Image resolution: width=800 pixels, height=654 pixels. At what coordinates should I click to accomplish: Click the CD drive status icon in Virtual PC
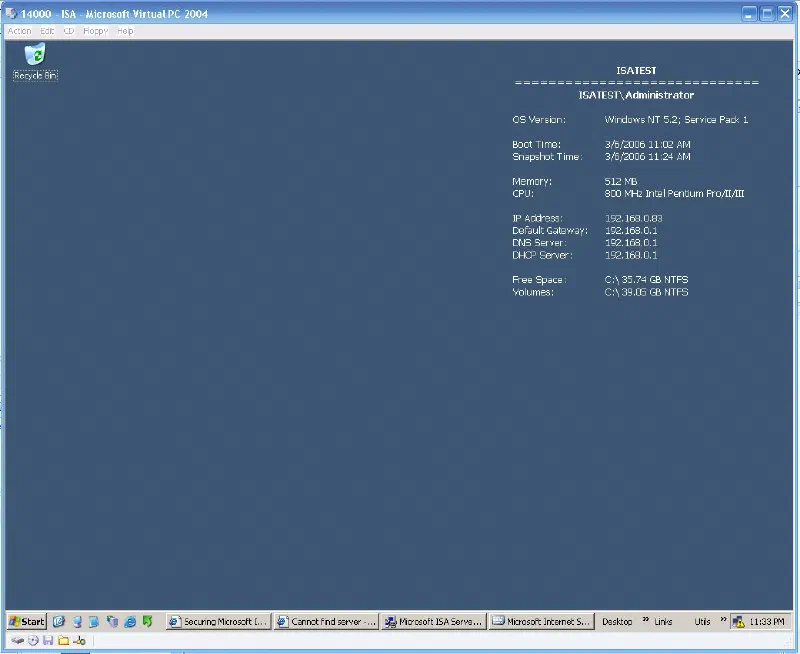tap(33, 640)
